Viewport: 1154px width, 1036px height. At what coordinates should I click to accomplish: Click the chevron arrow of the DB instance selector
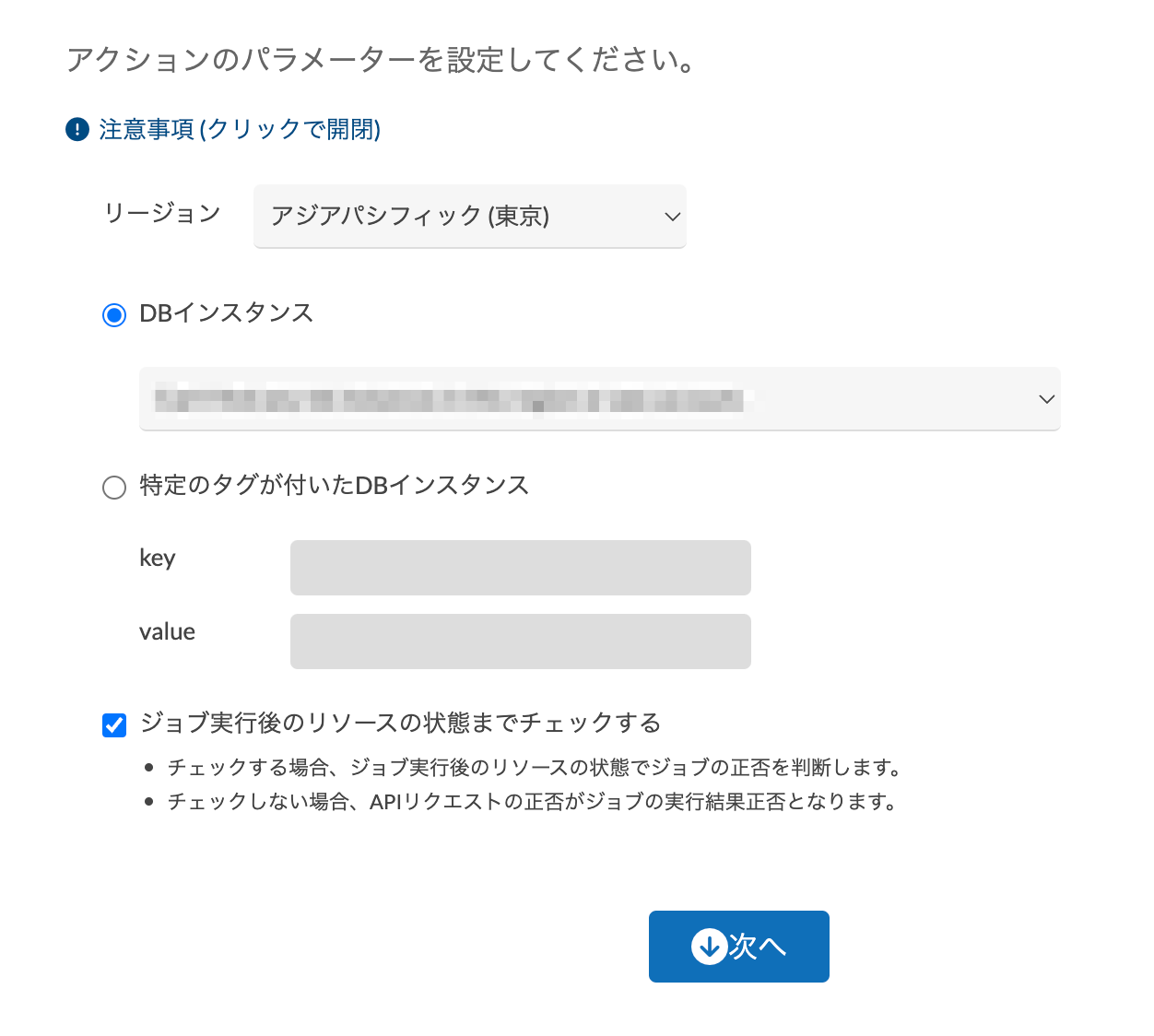coord(1046,399)
